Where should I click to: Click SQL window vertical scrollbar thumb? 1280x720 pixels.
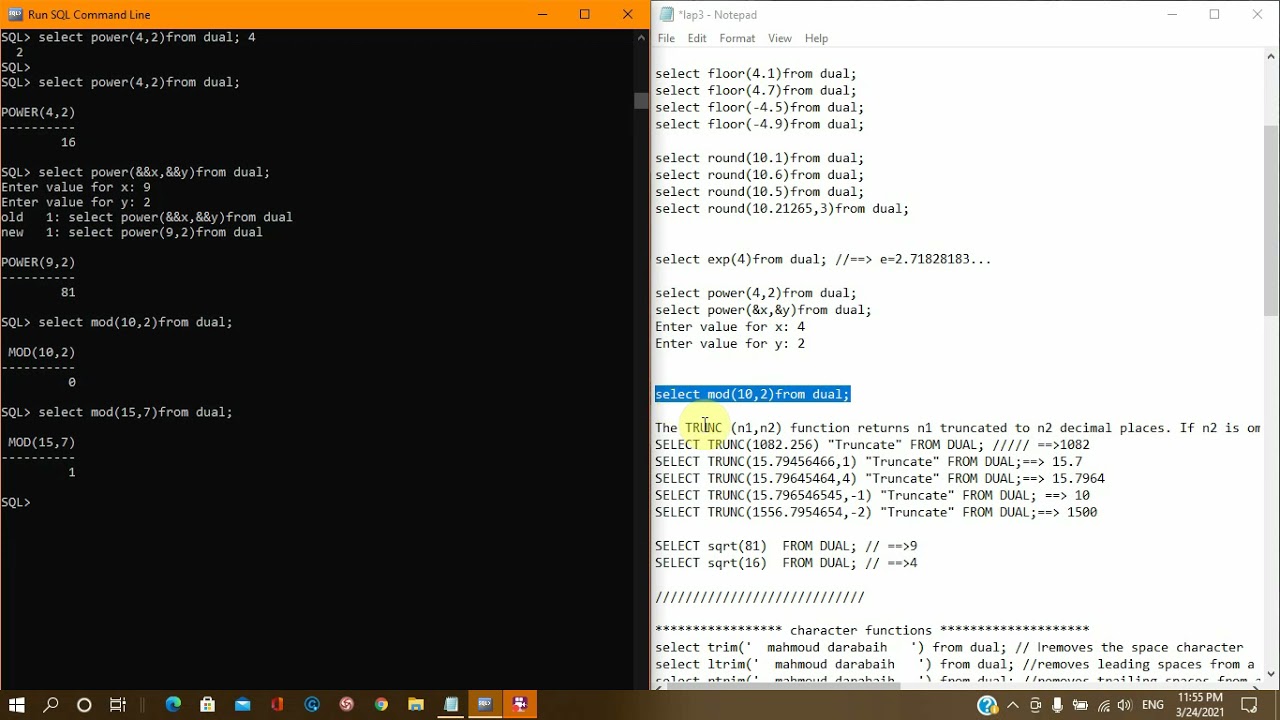pos(640,100)
